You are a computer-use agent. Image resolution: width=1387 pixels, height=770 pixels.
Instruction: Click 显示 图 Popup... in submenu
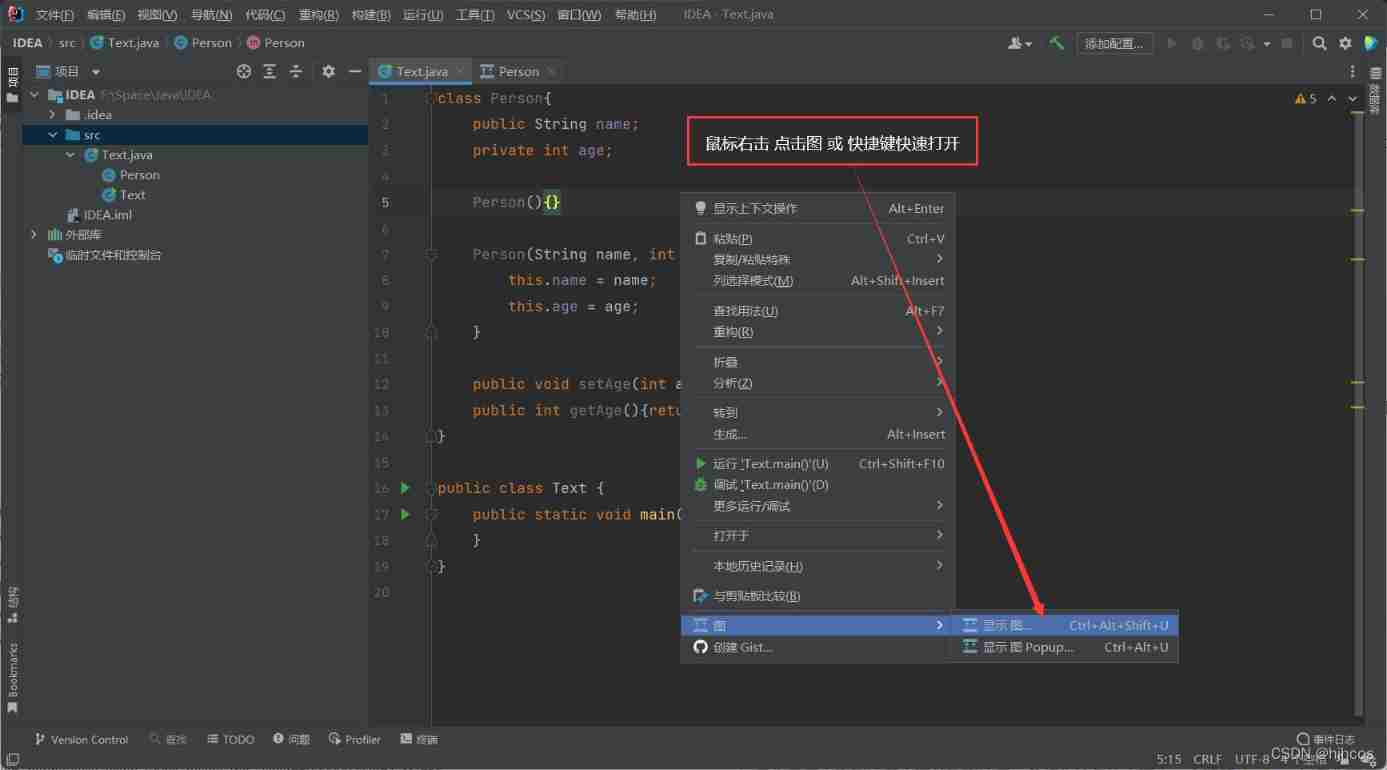1064,647
